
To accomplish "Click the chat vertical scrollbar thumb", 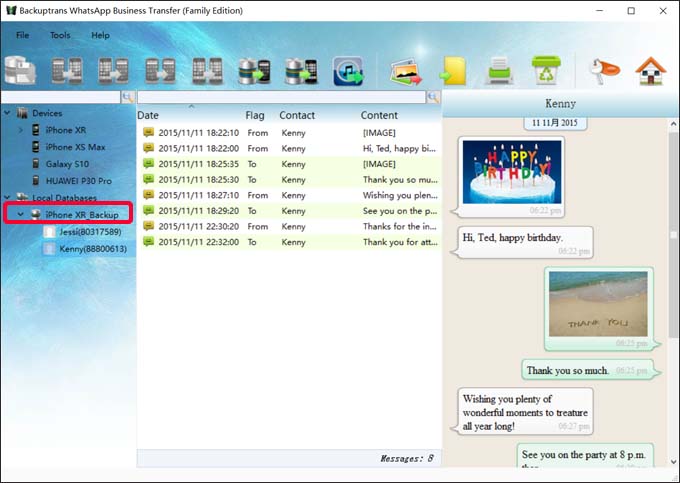I will point(673,235).
